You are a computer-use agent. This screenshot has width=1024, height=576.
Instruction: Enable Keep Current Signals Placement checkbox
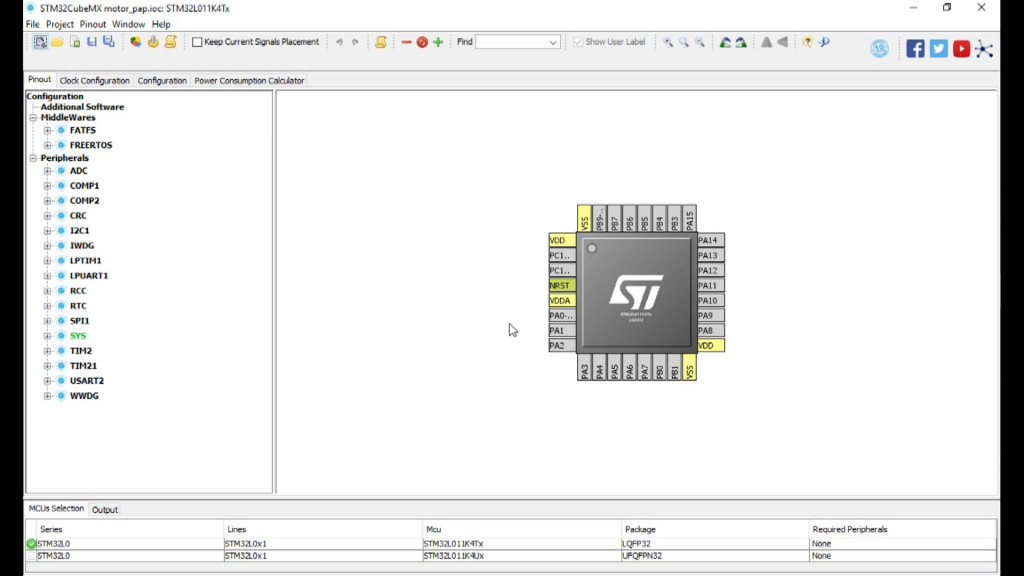pyautogui.click(x=197, y=42)
